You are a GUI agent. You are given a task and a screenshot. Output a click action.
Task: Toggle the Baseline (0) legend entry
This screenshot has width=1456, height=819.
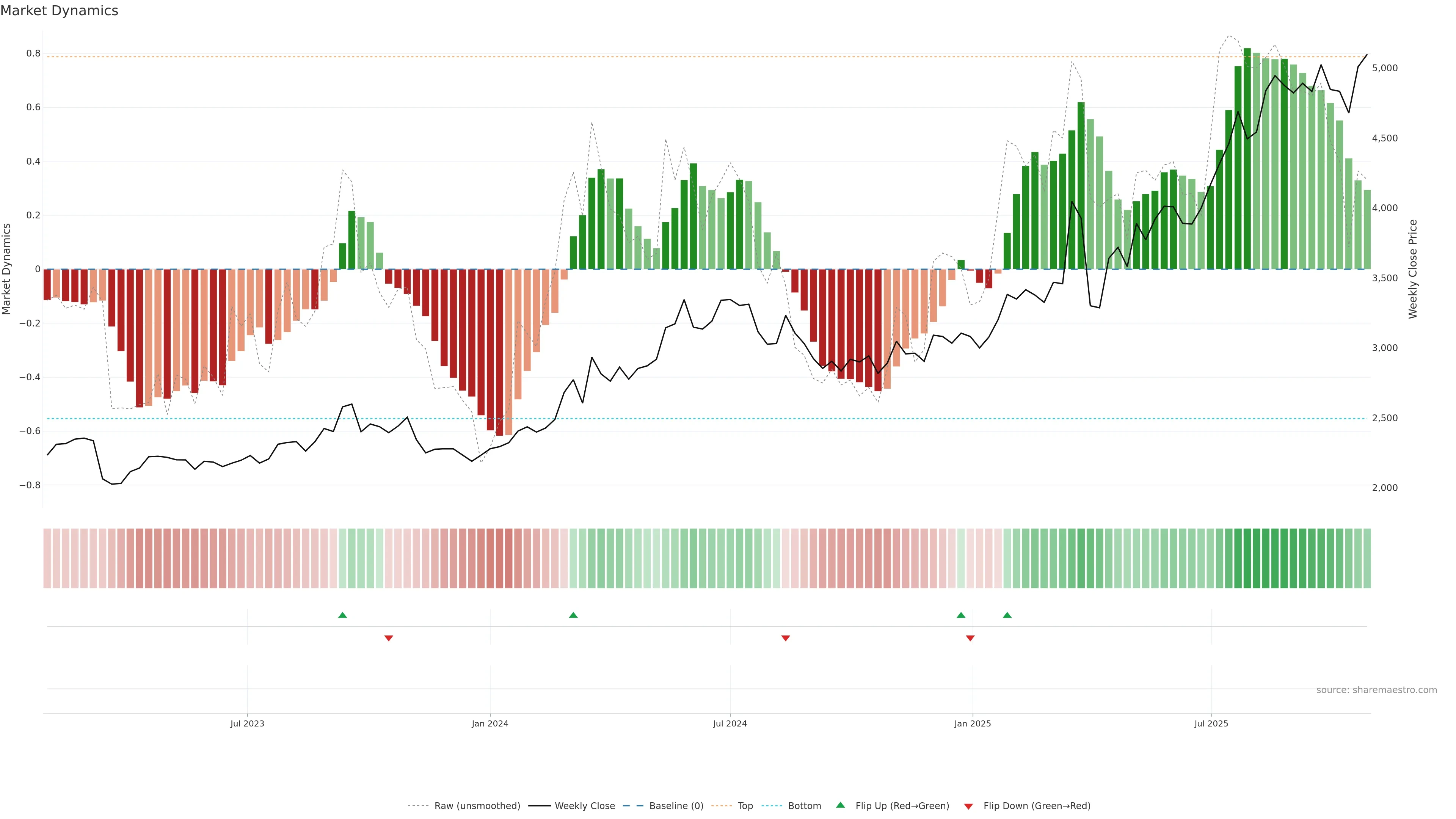pos(676,806)
